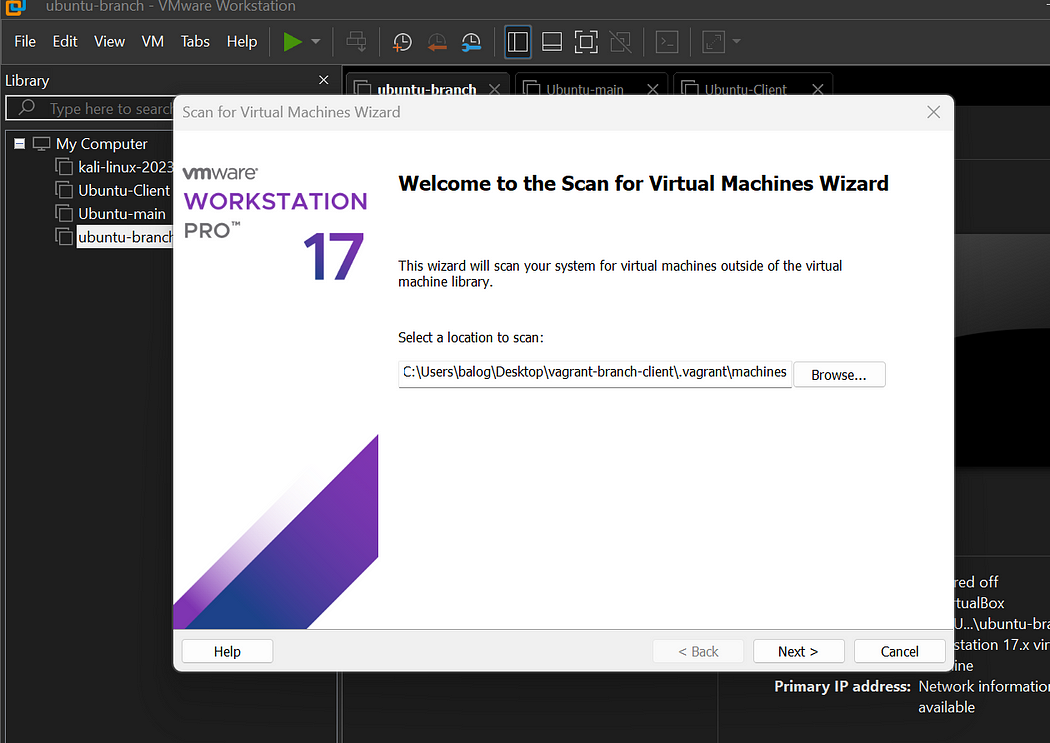Click the VM icon beside kali-linux-2023
Screen dimensions: 1050x743
[64, 167]
